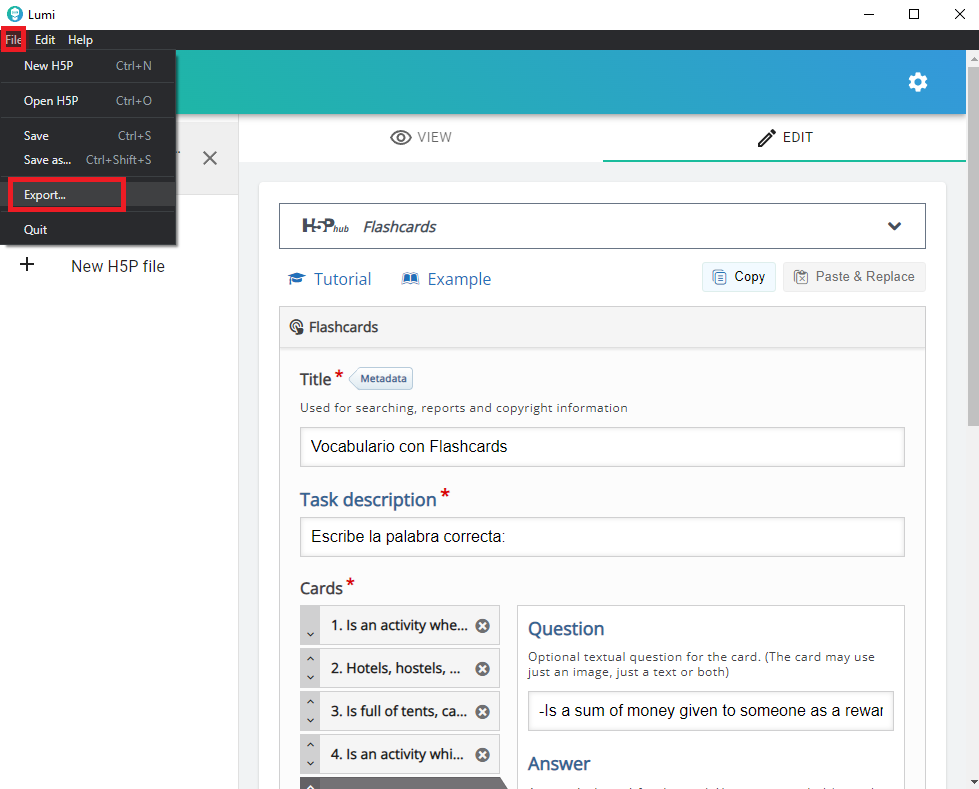Screen dimensions: 979x789
Task: Select Export... from the File menu
Action: (x=45, y=195)
